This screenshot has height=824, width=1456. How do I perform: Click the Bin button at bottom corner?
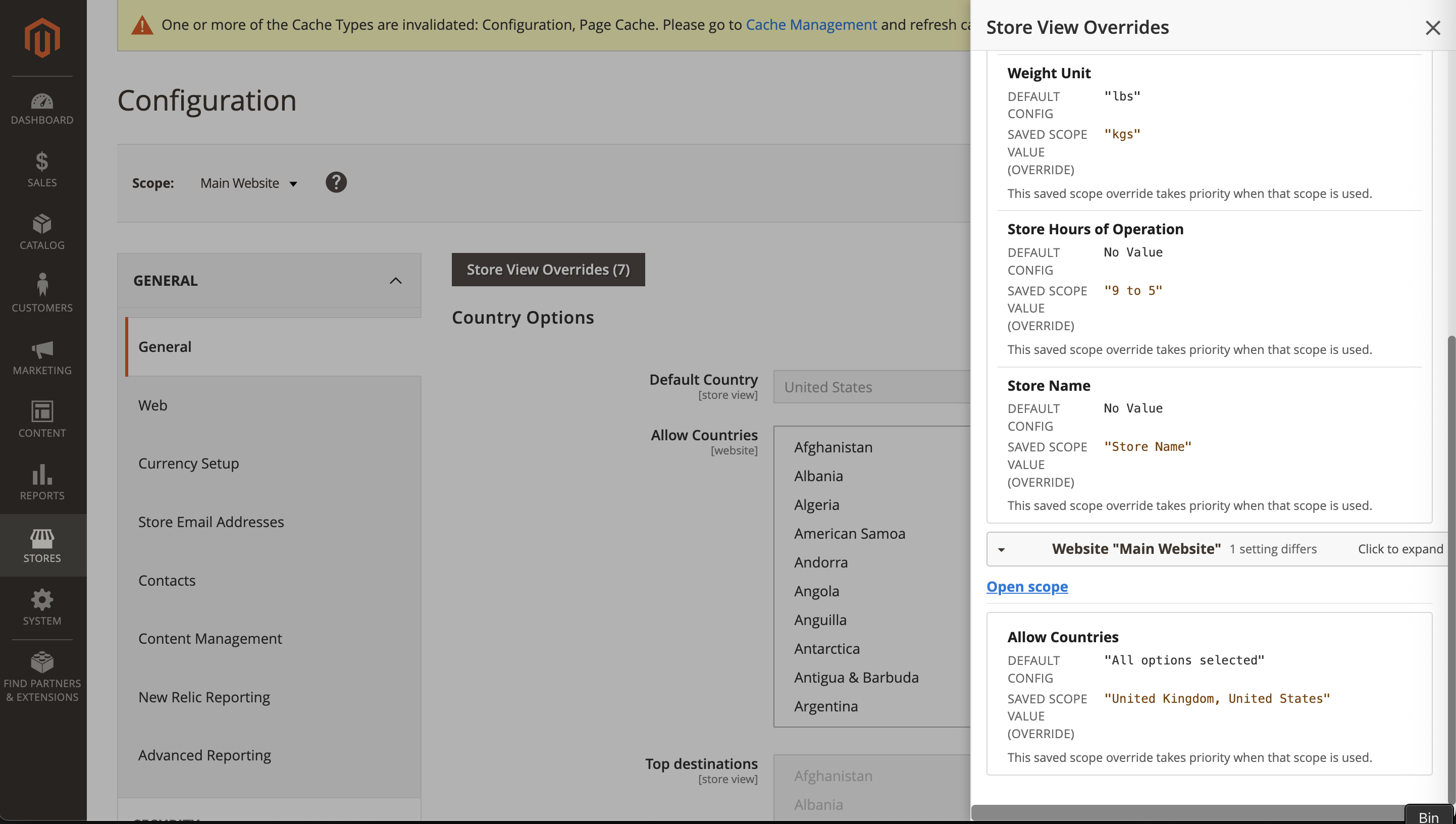tap(1429, 816)
